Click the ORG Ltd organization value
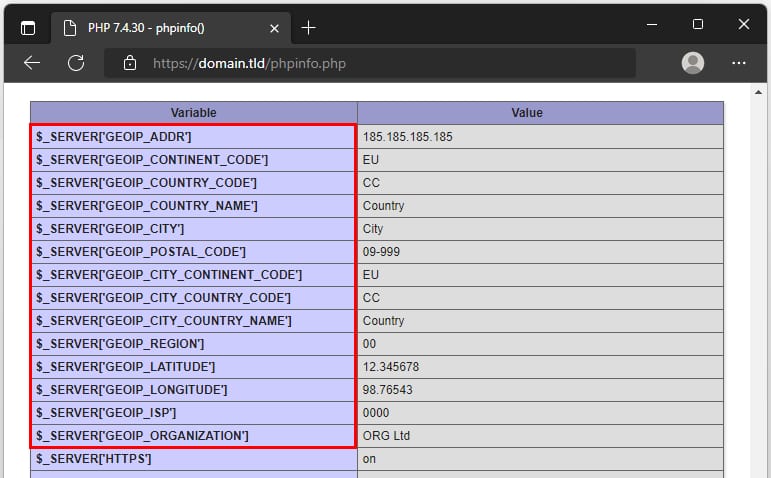 386,436
